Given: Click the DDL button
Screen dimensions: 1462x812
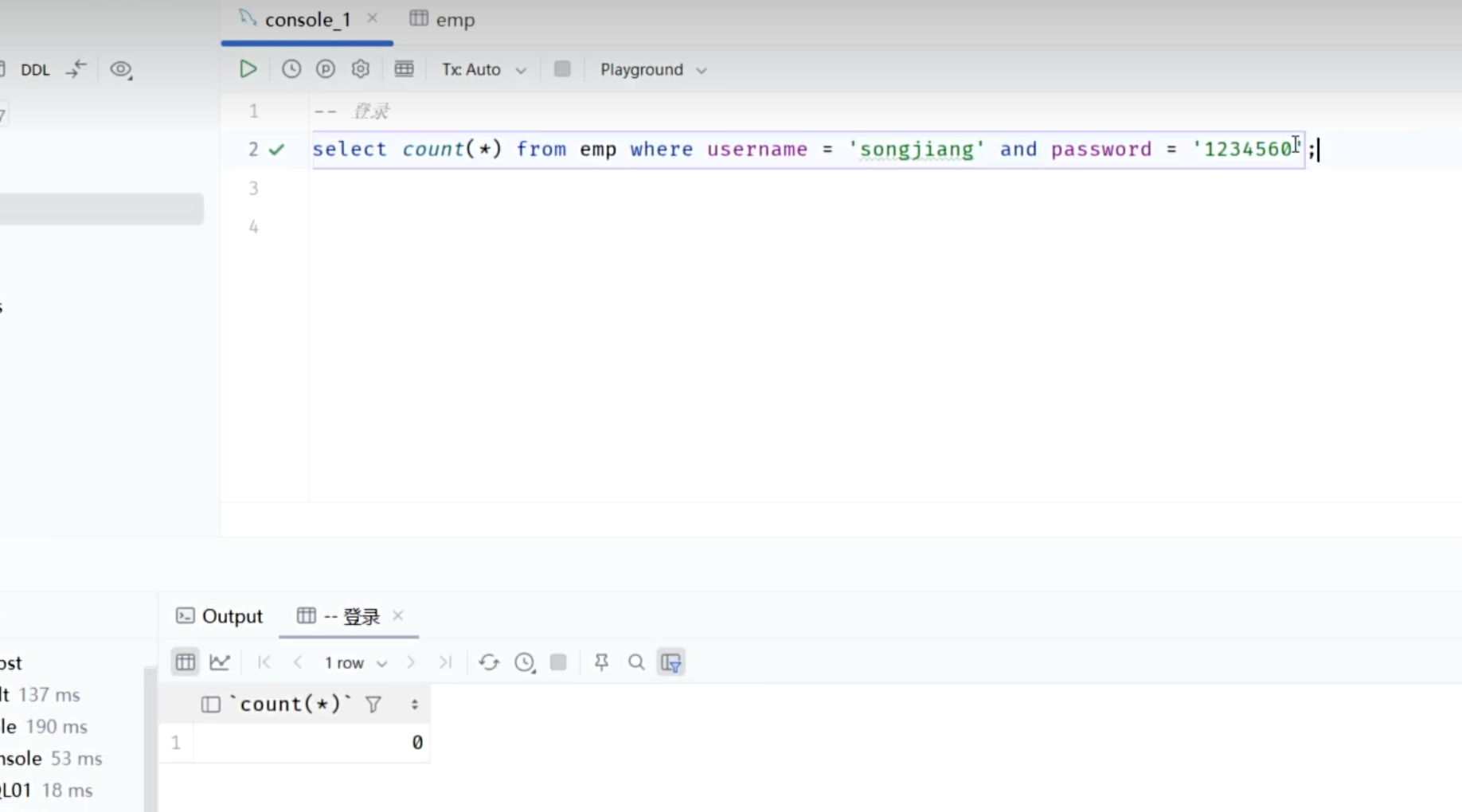Looking at the screenshot, I should click(x=35, y=70).
